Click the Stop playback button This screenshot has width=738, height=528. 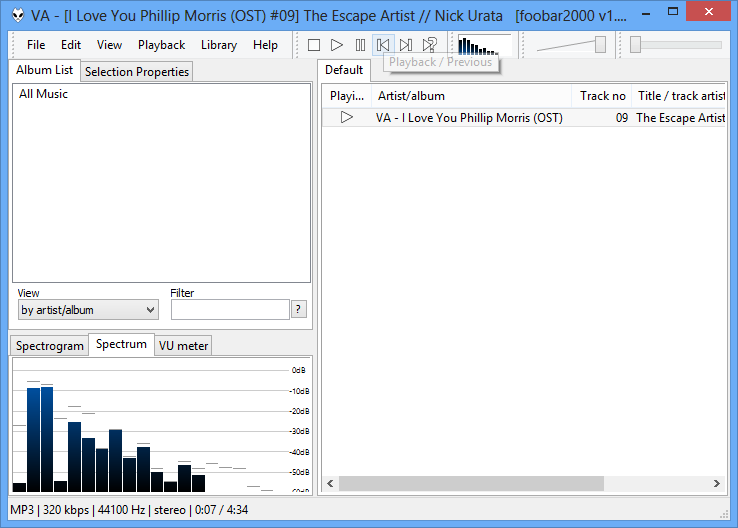point(314,45)
